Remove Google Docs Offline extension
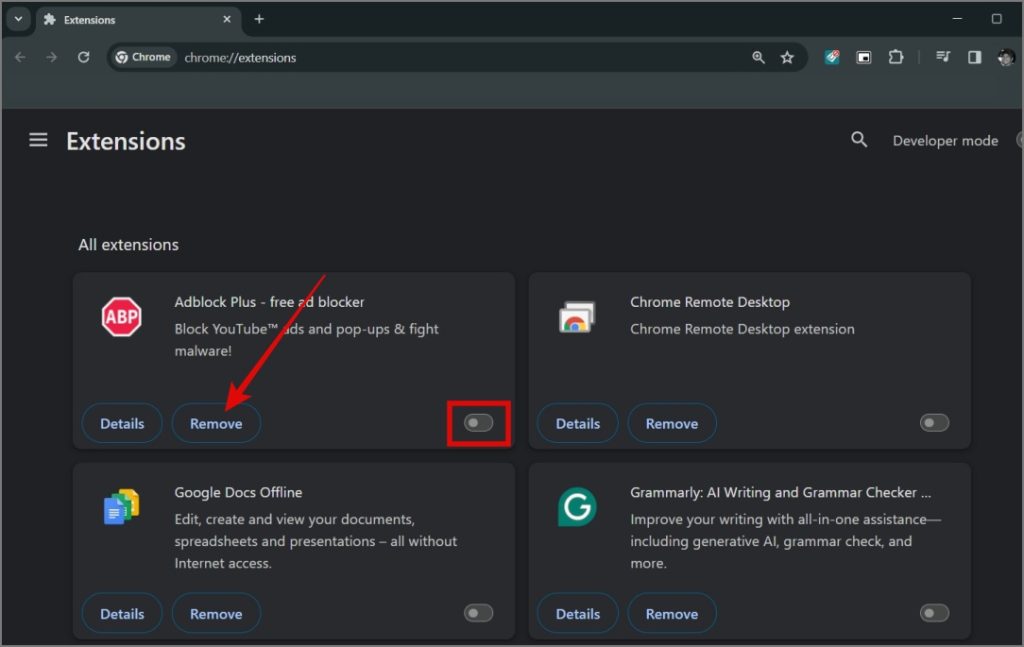This screenshot has height=647, width=1024. coord(216,614)
